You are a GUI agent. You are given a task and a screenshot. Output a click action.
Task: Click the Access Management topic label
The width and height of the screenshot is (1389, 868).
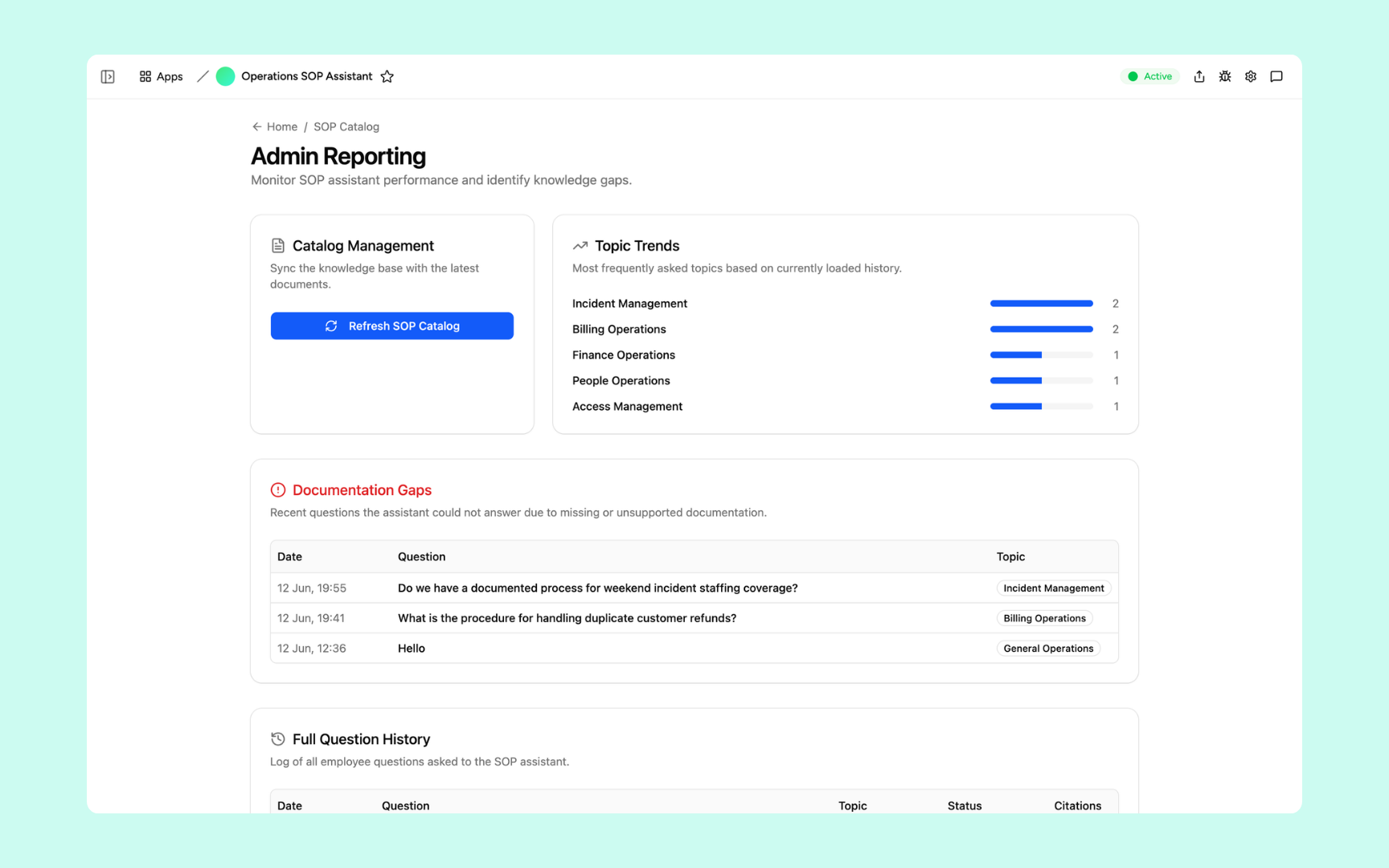pyautogui.click(x=628, y=407)
